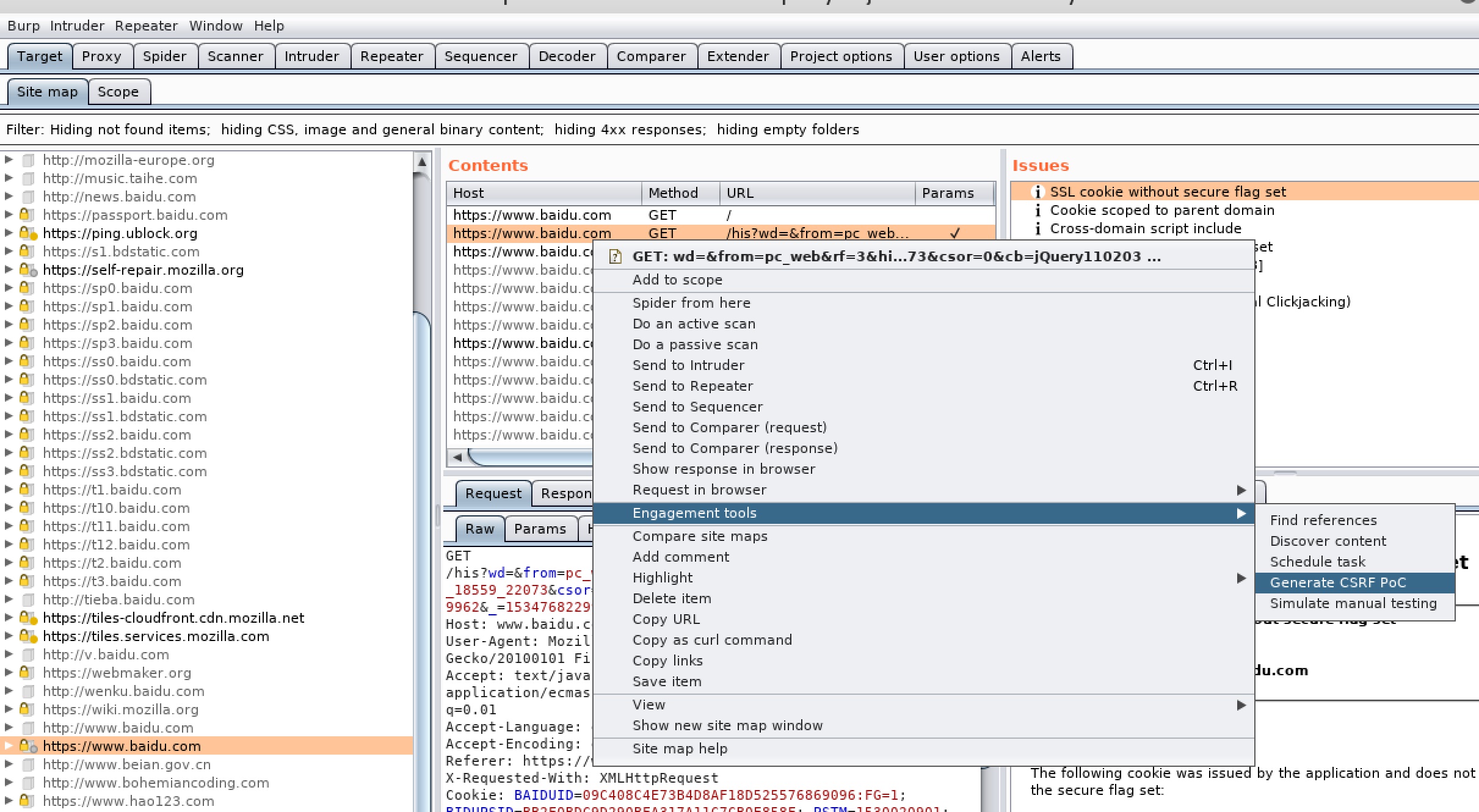Expand the https://www.baidu.com tree node

point(9,745)
